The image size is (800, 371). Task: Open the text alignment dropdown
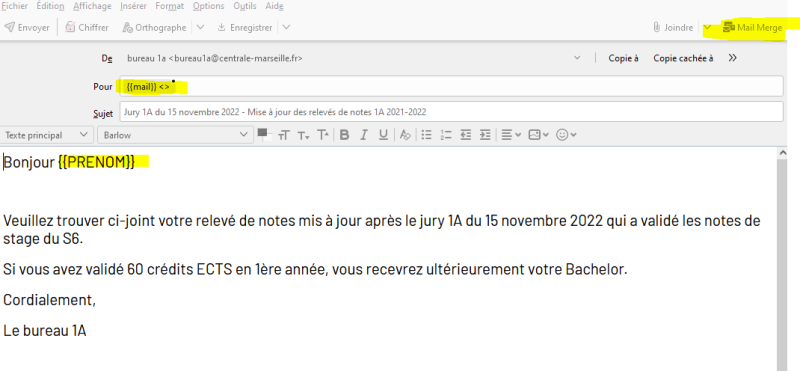click(x=511, y=135)
